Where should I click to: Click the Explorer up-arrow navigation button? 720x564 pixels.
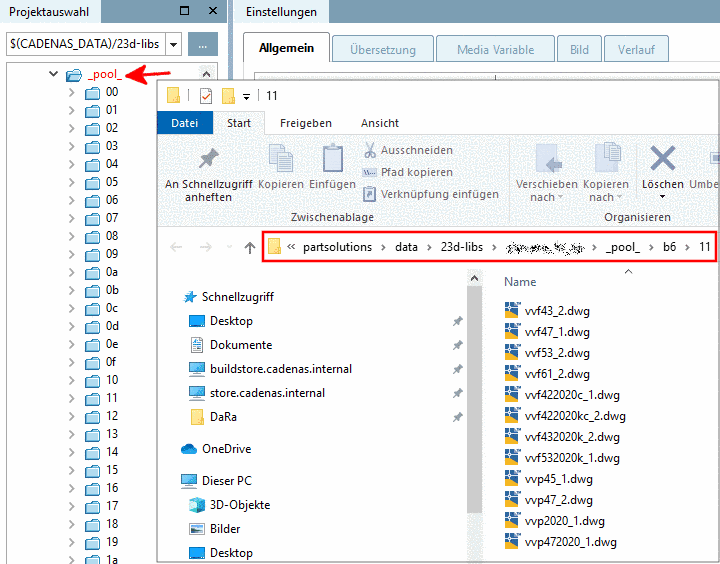250,248
